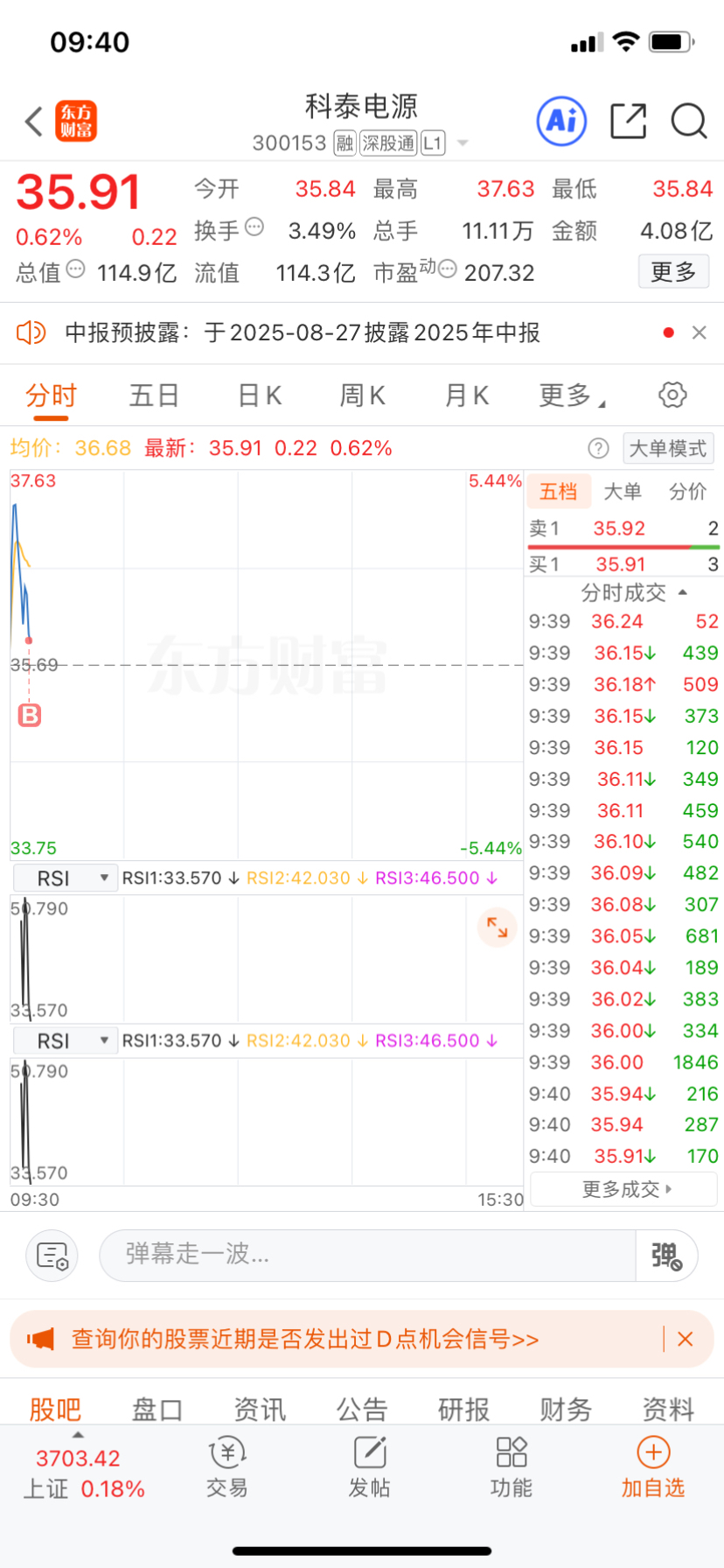This screenshot has height=1568, width=724.
Task: Select the 分时 chart tab
Action: 51,395
